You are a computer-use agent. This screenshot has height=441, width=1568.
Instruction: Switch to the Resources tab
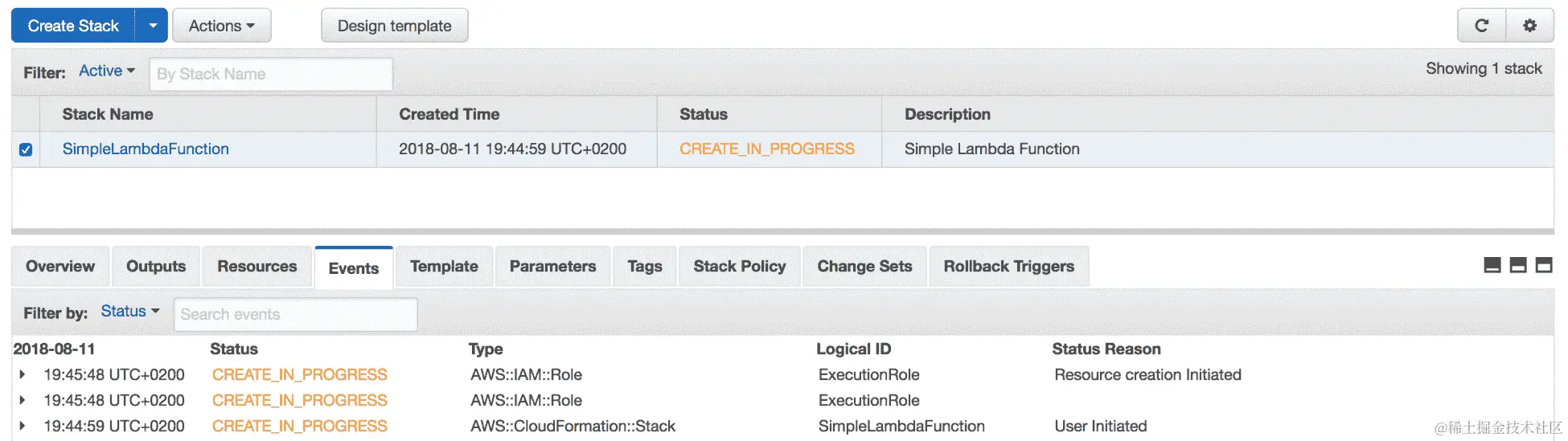tap(257, 267)
